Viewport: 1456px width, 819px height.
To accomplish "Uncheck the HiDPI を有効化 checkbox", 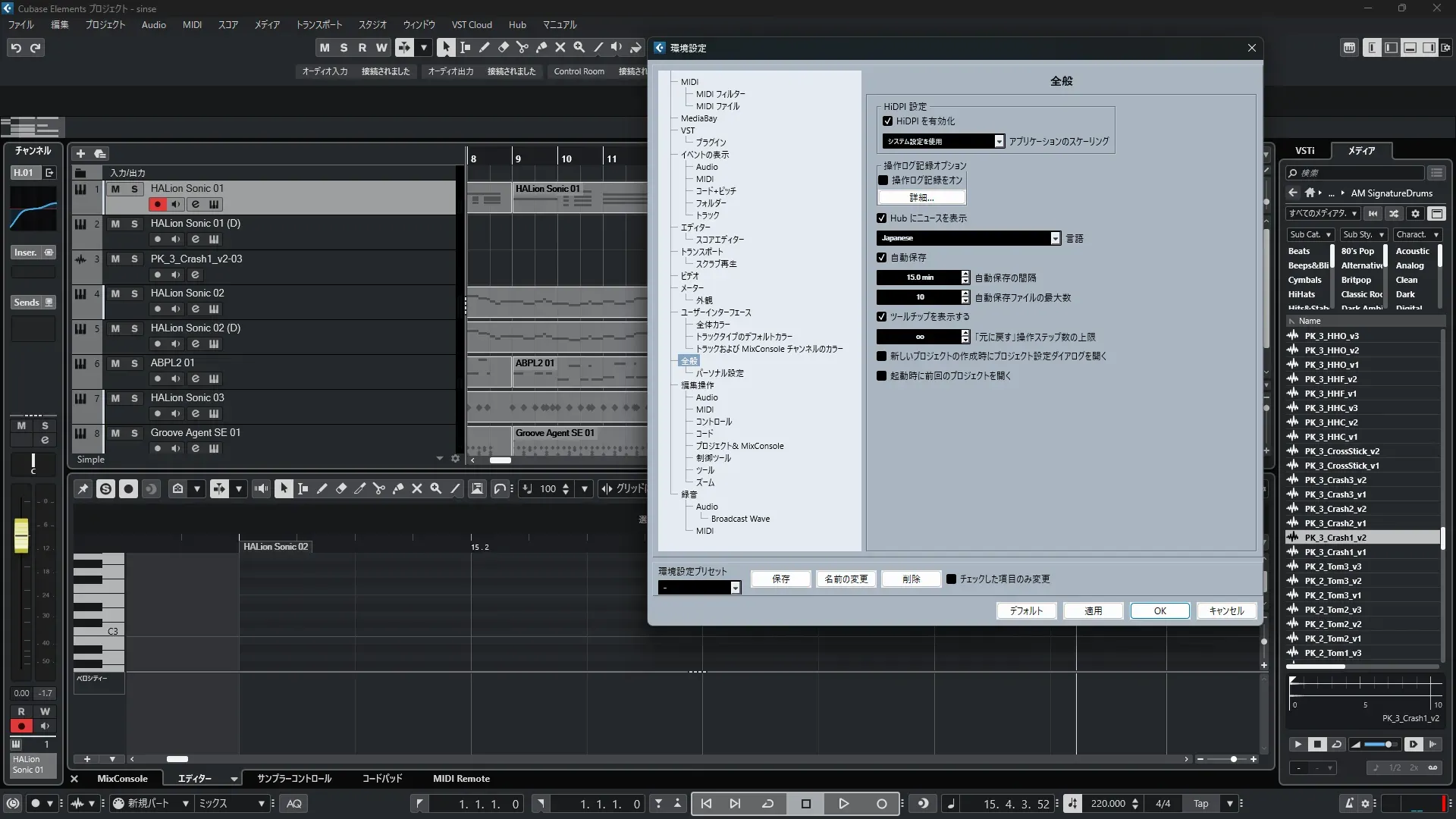I will [887, 121].
